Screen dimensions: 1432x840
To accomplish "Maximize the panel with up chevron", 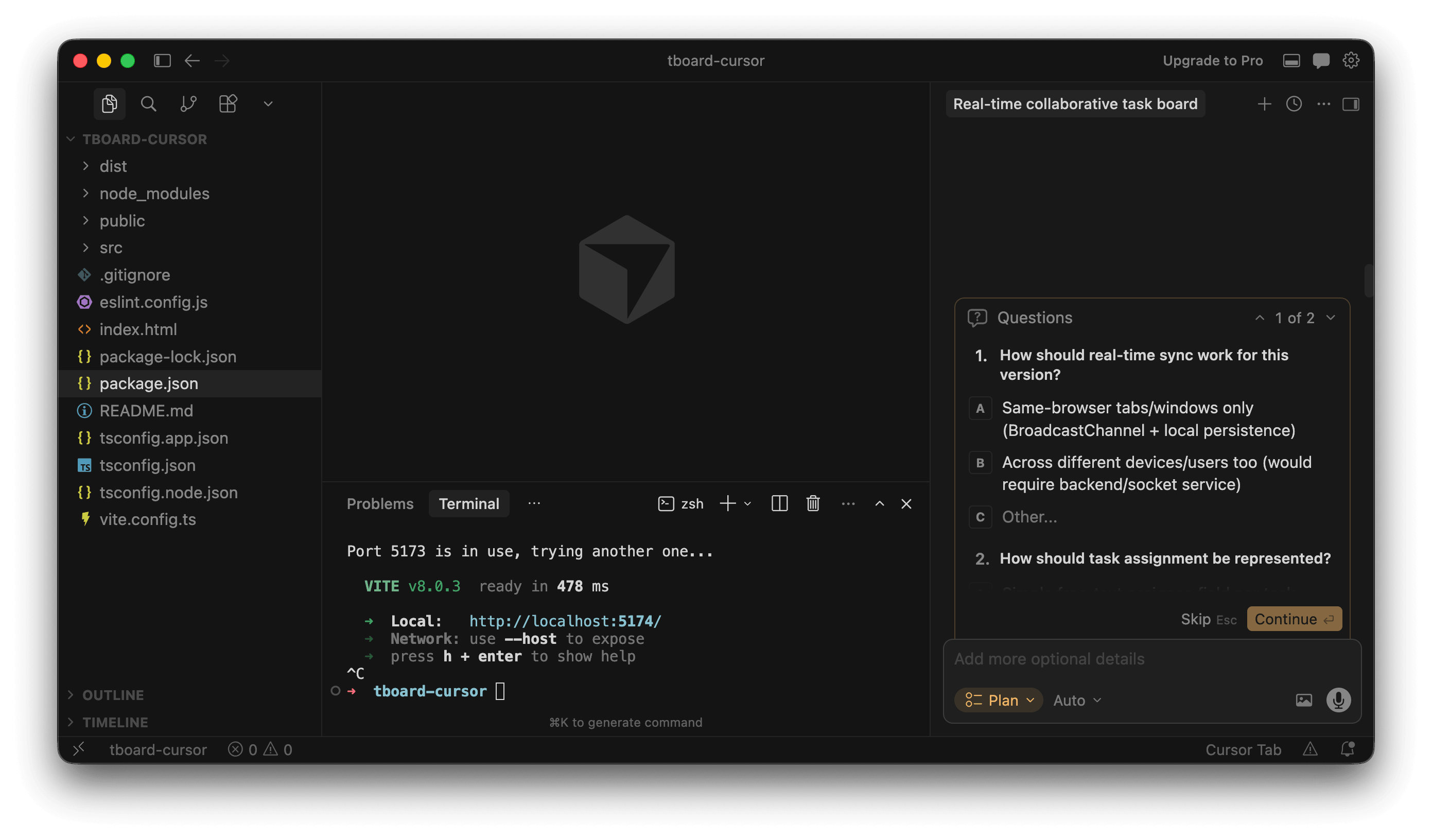I will tap(880, 504).
